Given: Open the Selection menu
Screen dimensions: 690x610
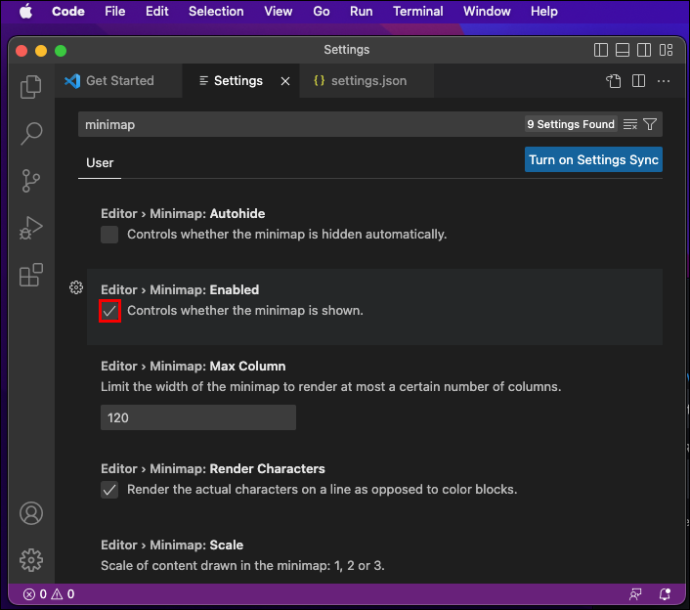Looking at the screenshot, I should pos(216,11).
